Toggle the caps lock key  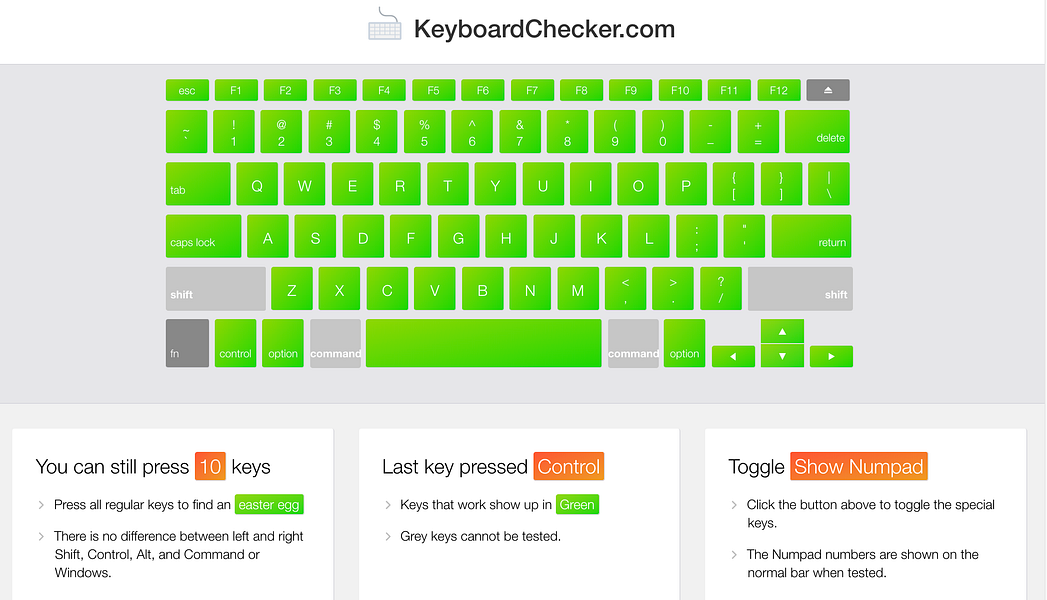coord(203,236)
